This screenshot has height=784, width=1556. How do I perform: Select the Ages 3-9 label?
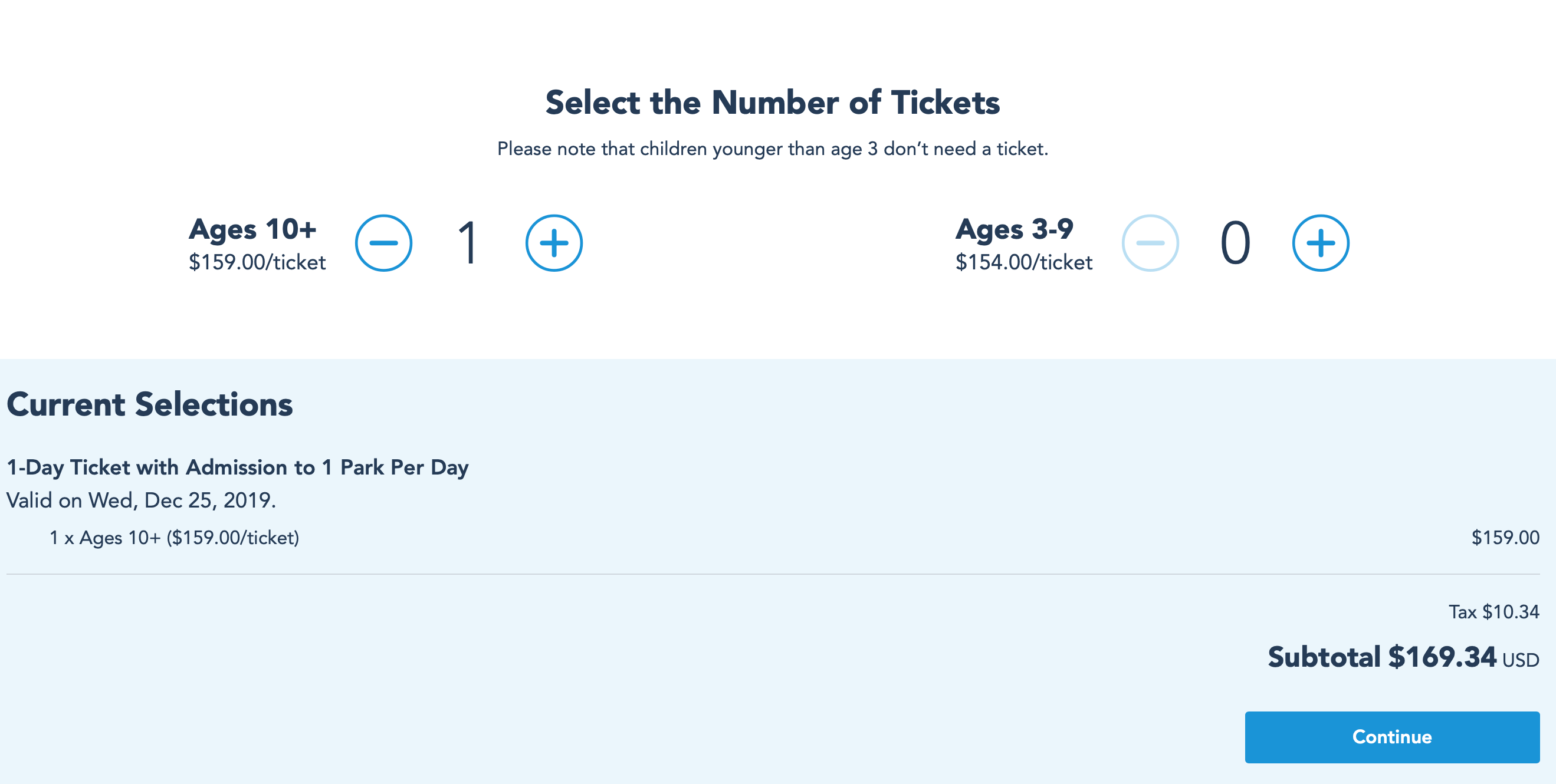pyautogui.click(x=1014, y=229)
